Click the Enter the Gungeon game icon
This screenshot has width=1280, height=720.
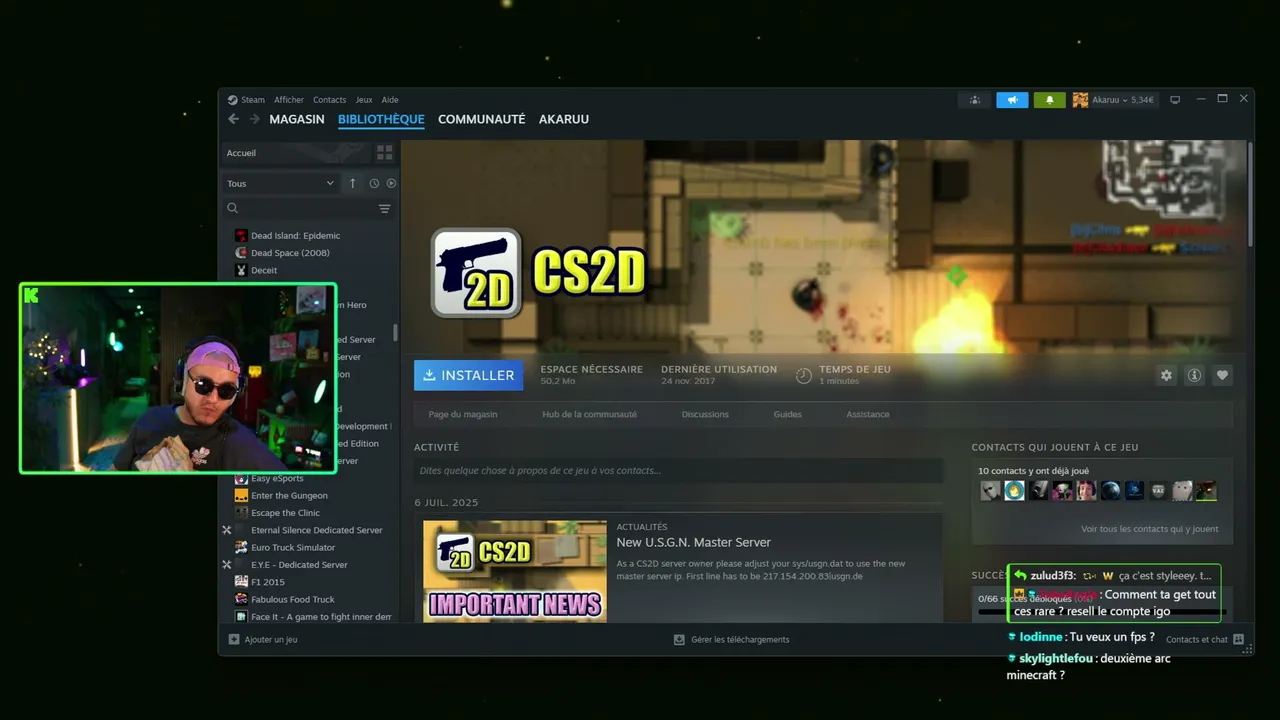pos(241,496)
